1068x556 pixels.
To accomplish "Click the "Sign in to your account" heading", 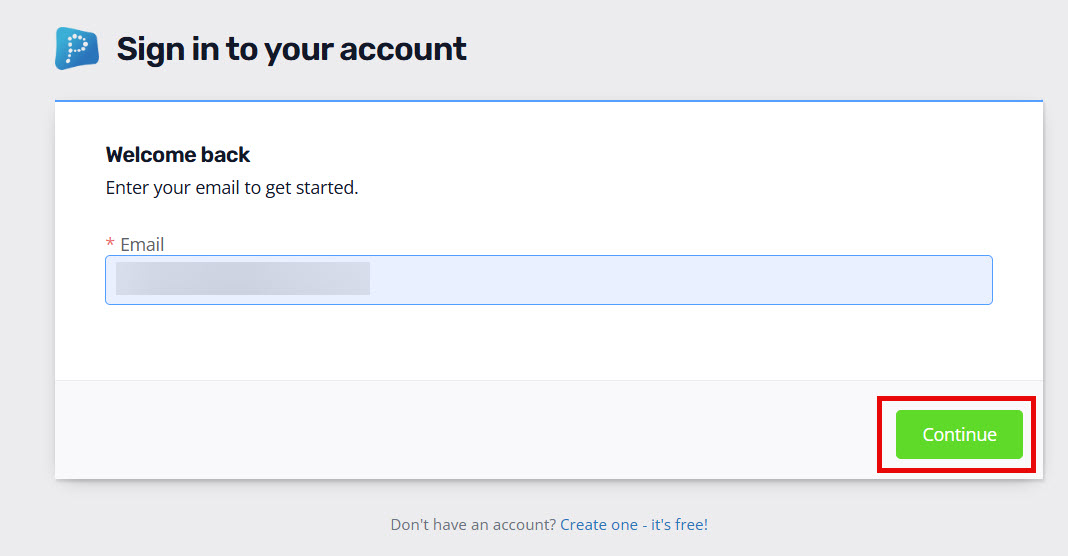I will pos(292,50).
